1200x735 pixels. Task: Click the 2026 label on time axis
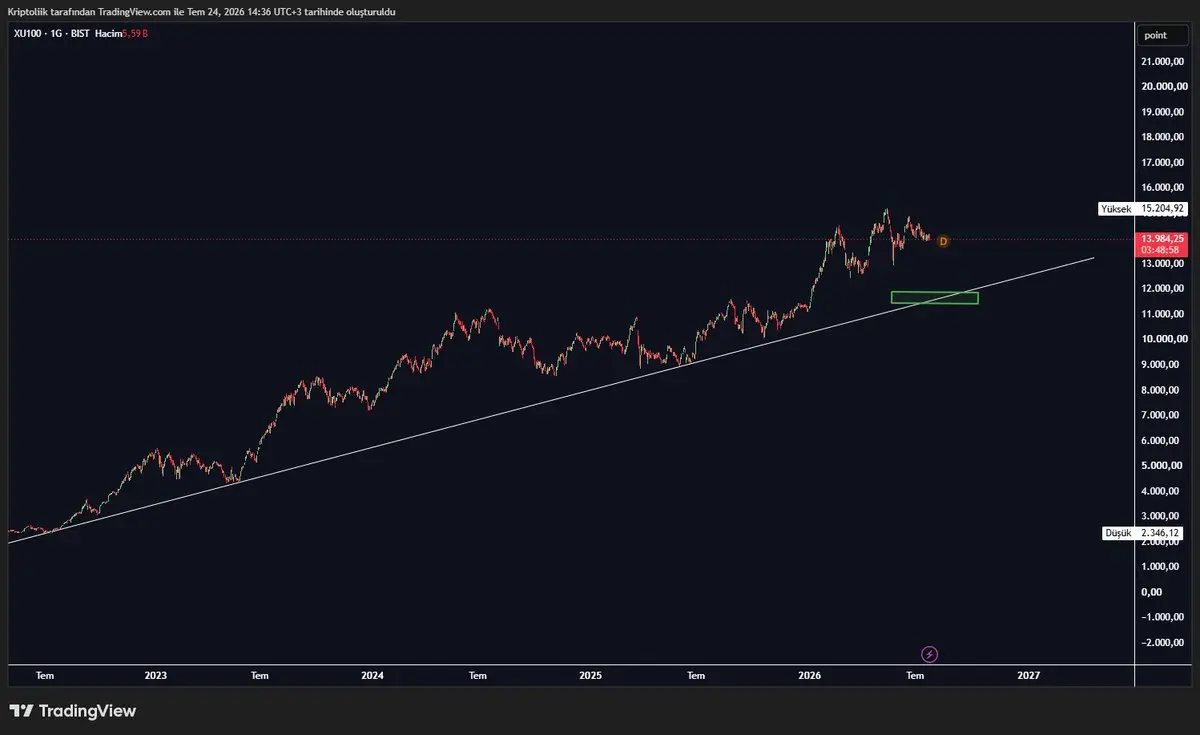click(809, 676)
